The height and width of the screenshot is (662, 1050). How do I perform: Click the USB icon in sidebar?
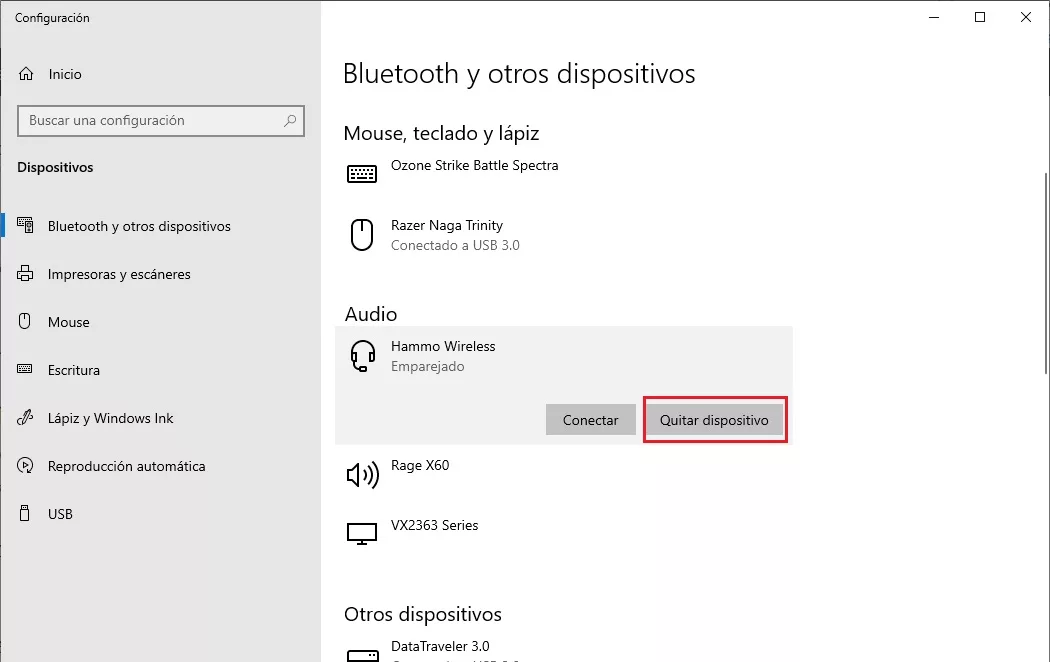tap(27, 514)
